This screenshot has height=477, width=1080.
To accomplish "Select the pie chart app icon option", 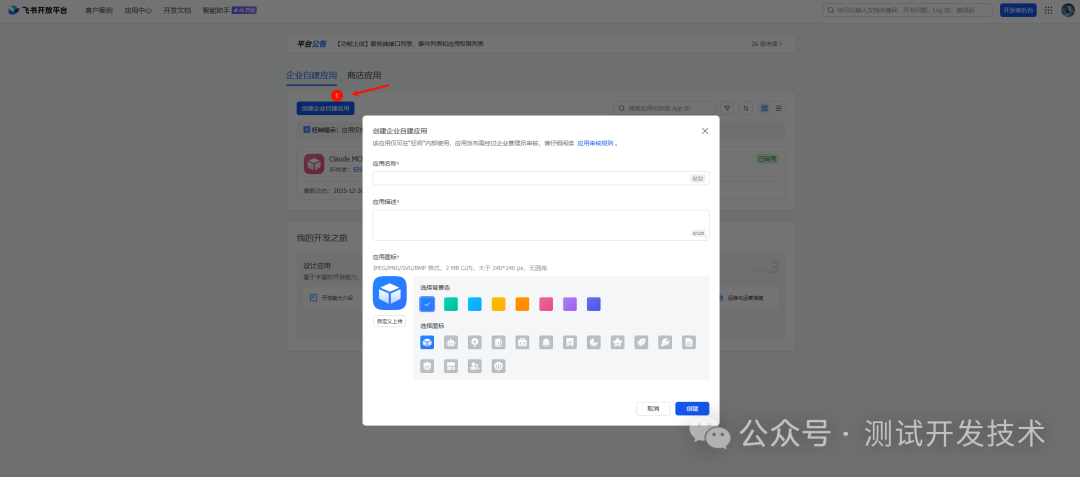I will tap(594, 342).
